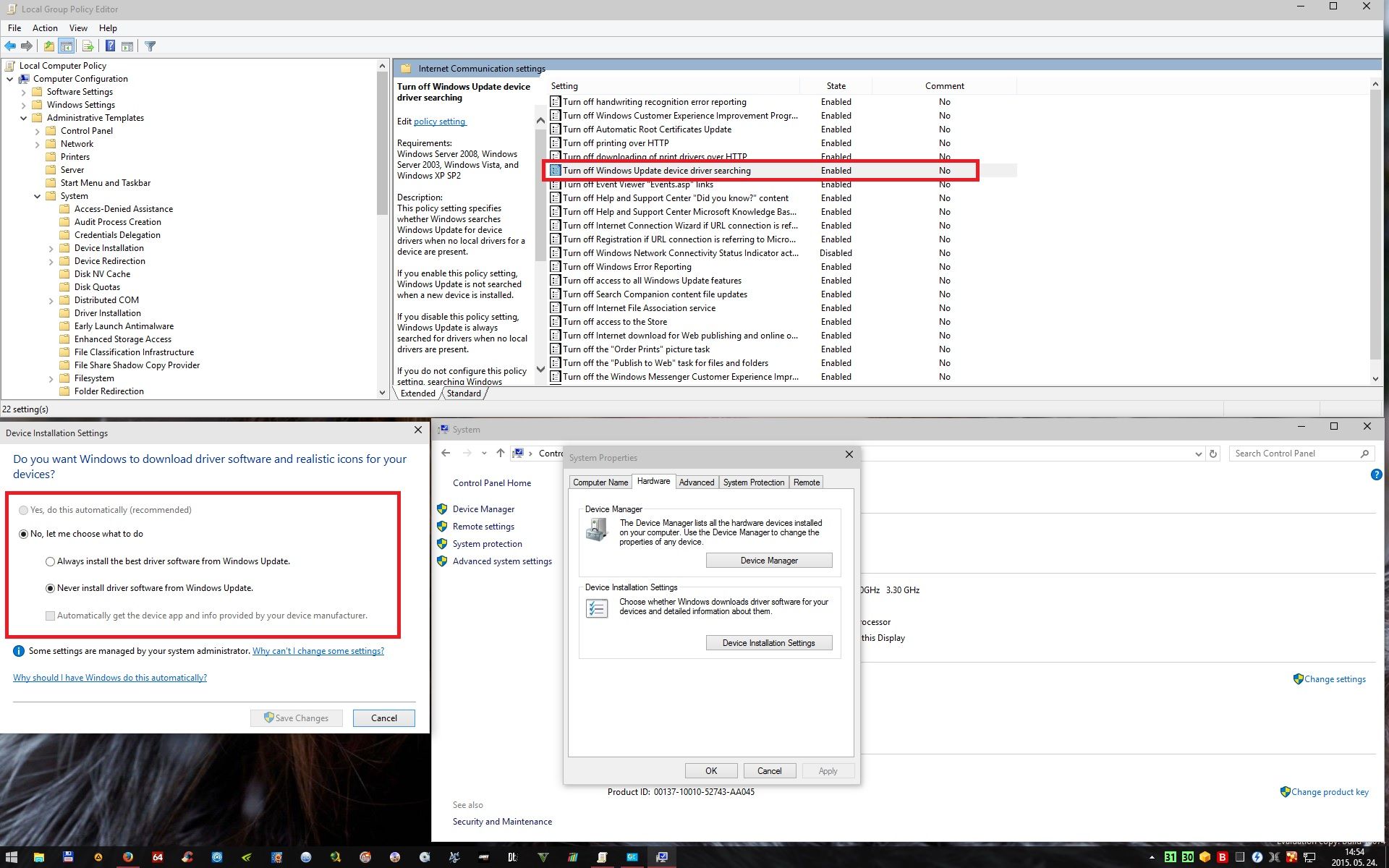Open the Action menu
The height and width of the screenshot is (868, 1389).
point(45,28)
